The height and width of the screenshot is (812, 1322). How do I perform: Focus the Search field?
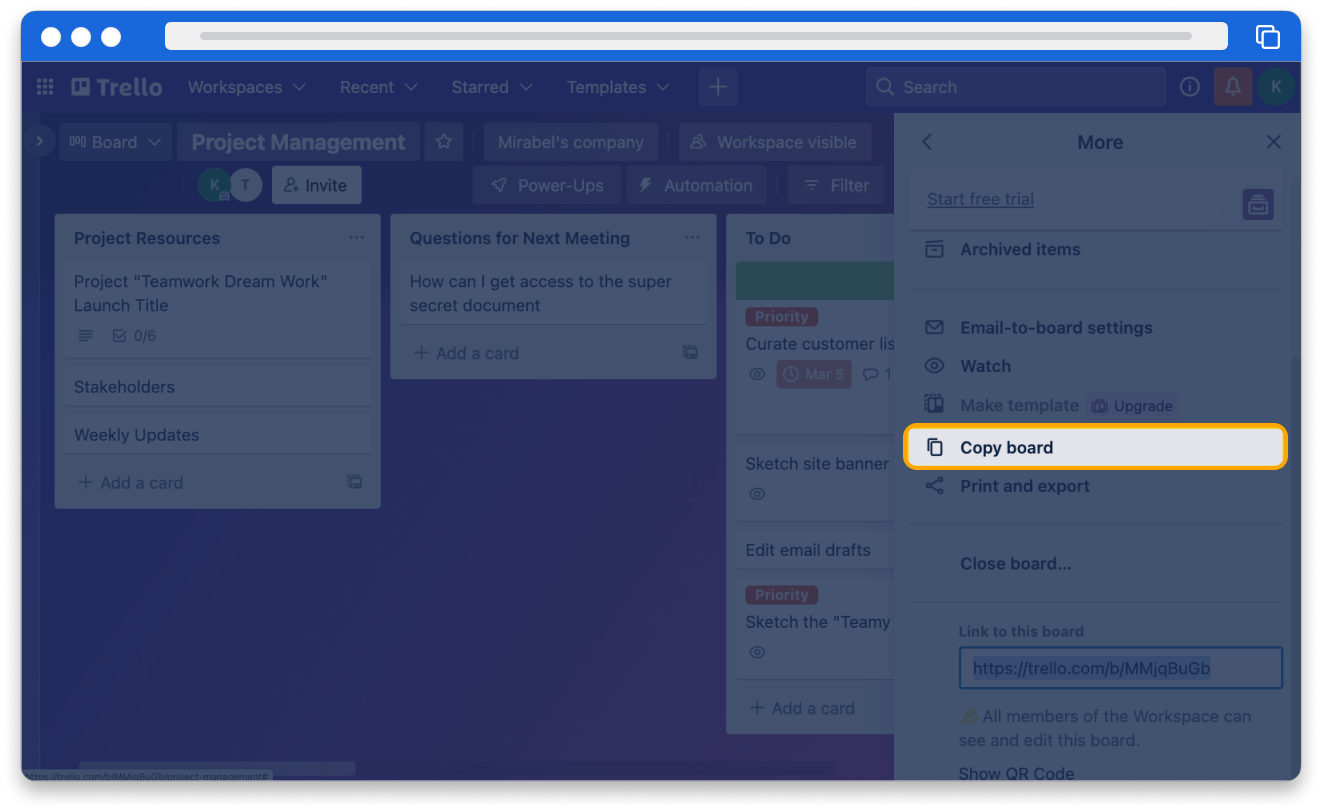coord(1016,87)
